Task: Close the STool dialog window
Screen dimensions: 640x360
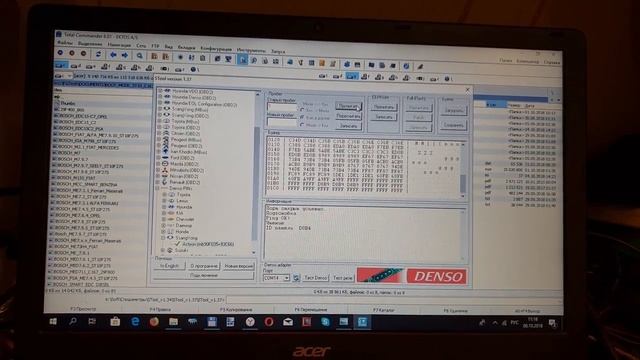Action: coord(467,90)
